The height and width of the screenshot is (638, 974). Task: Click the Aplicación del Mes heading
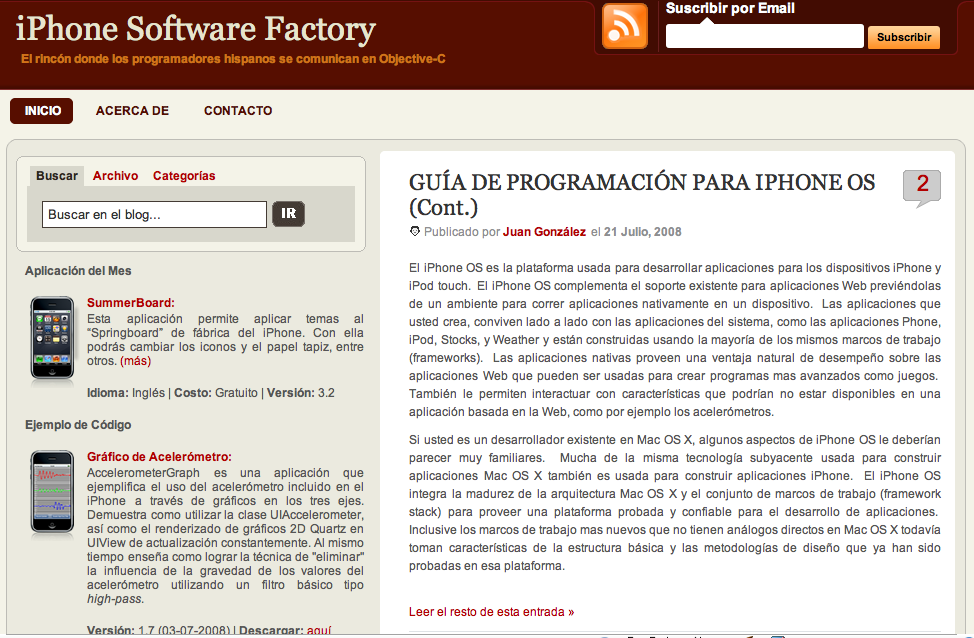(x=78, y=271)
